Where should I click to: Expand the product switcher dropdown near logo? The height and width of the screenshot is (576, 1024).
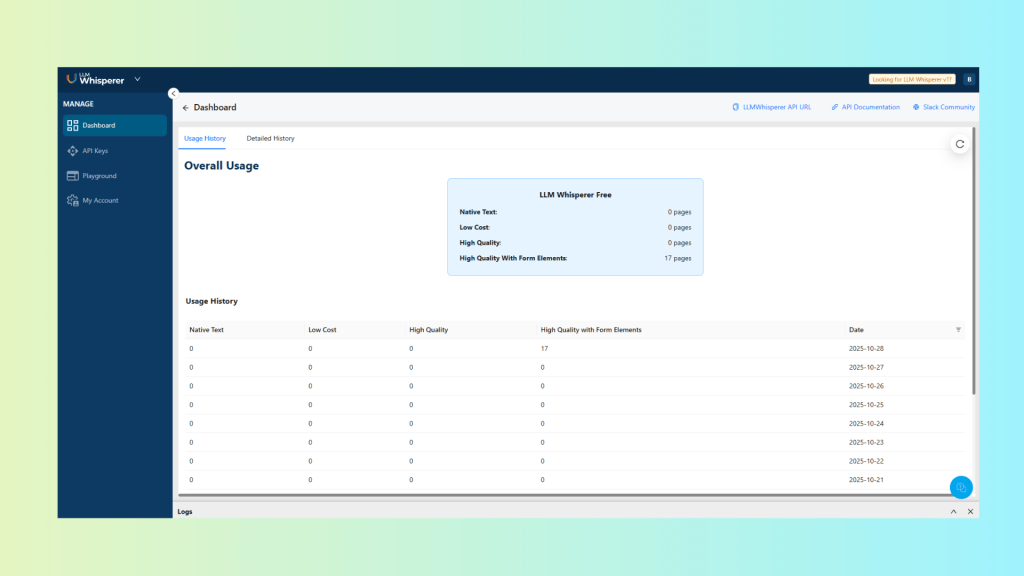click(x=137, y=79)
